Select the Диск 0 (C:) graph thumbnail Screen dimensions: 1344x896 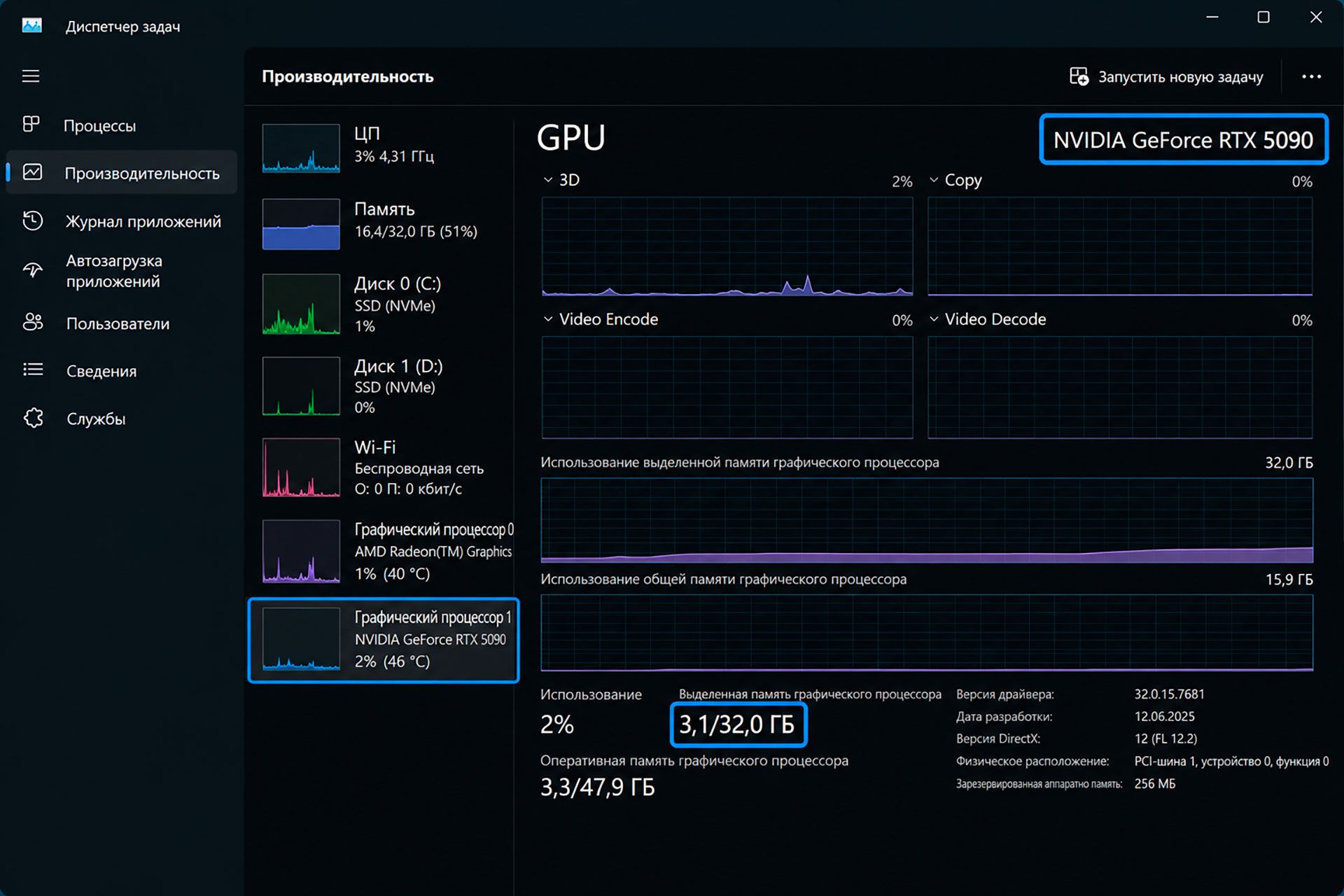pyautogui.click(x=301, y=304)
